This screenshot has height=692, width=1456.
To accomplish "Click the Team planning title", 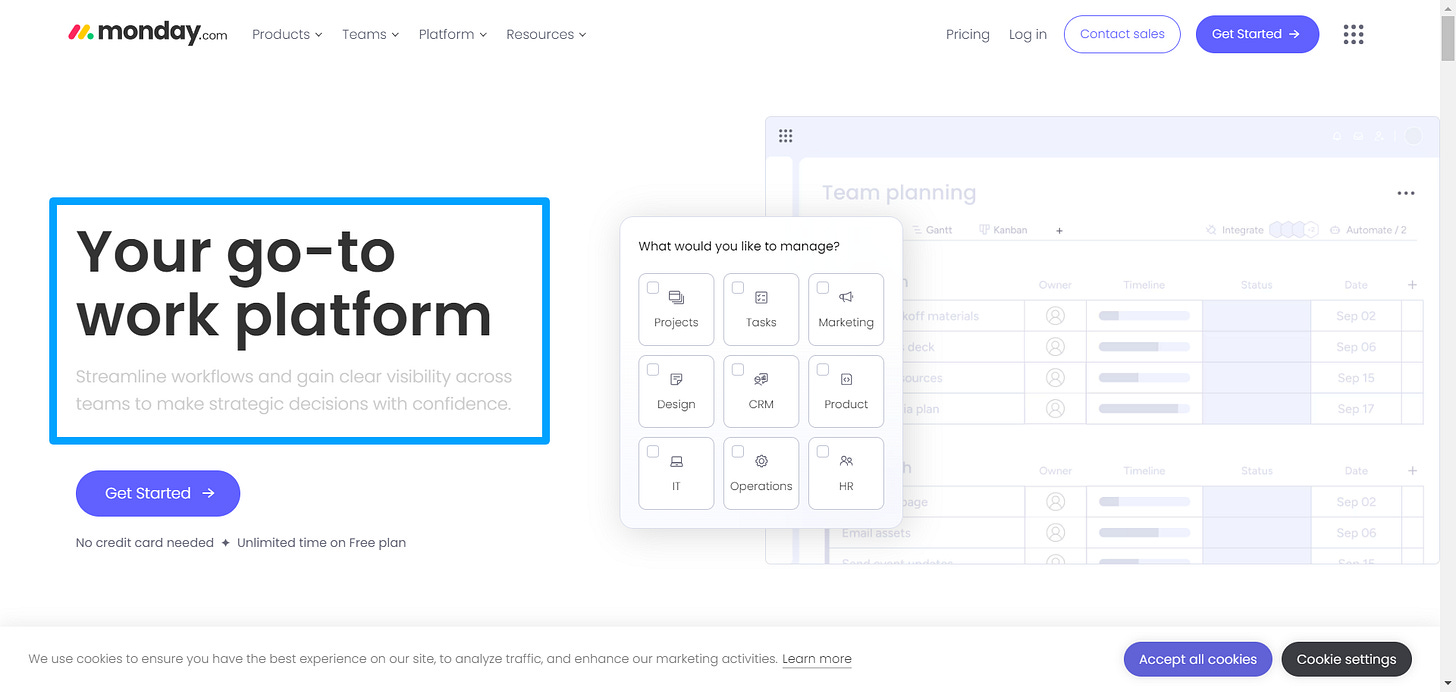I will tap(899, 193).
